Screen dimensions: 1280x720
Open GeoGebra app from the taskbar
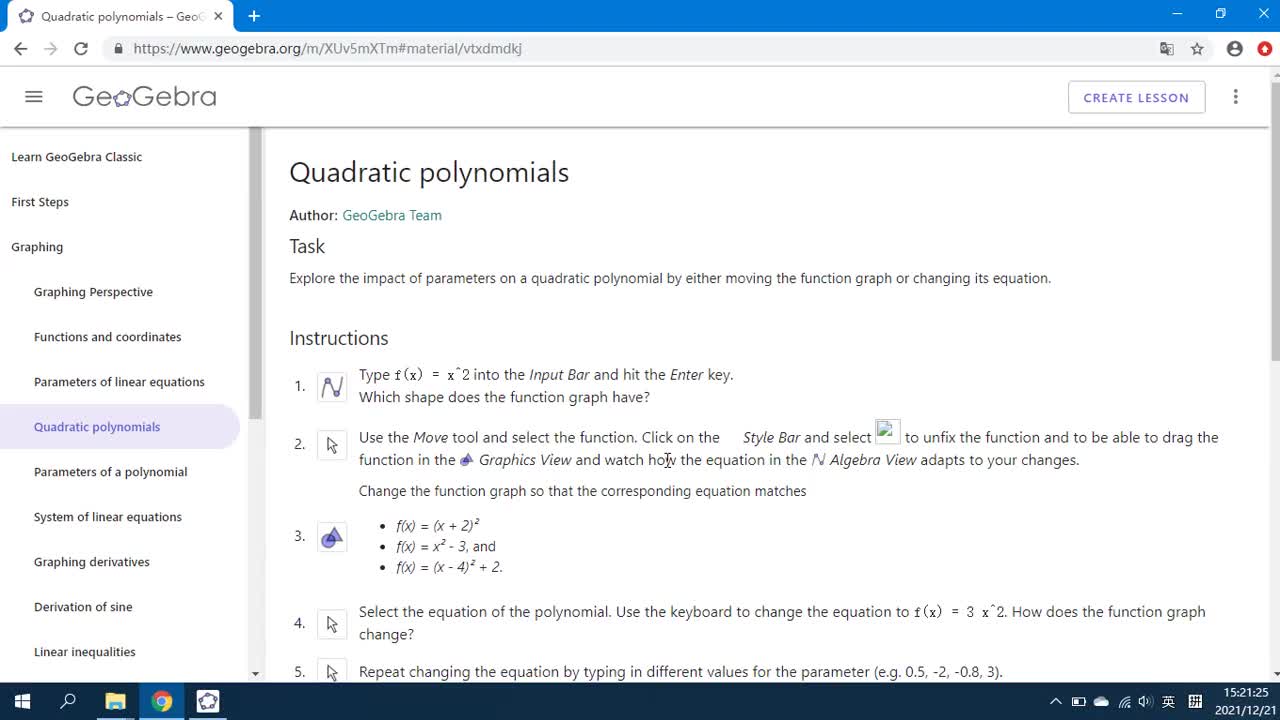[208, 701]
